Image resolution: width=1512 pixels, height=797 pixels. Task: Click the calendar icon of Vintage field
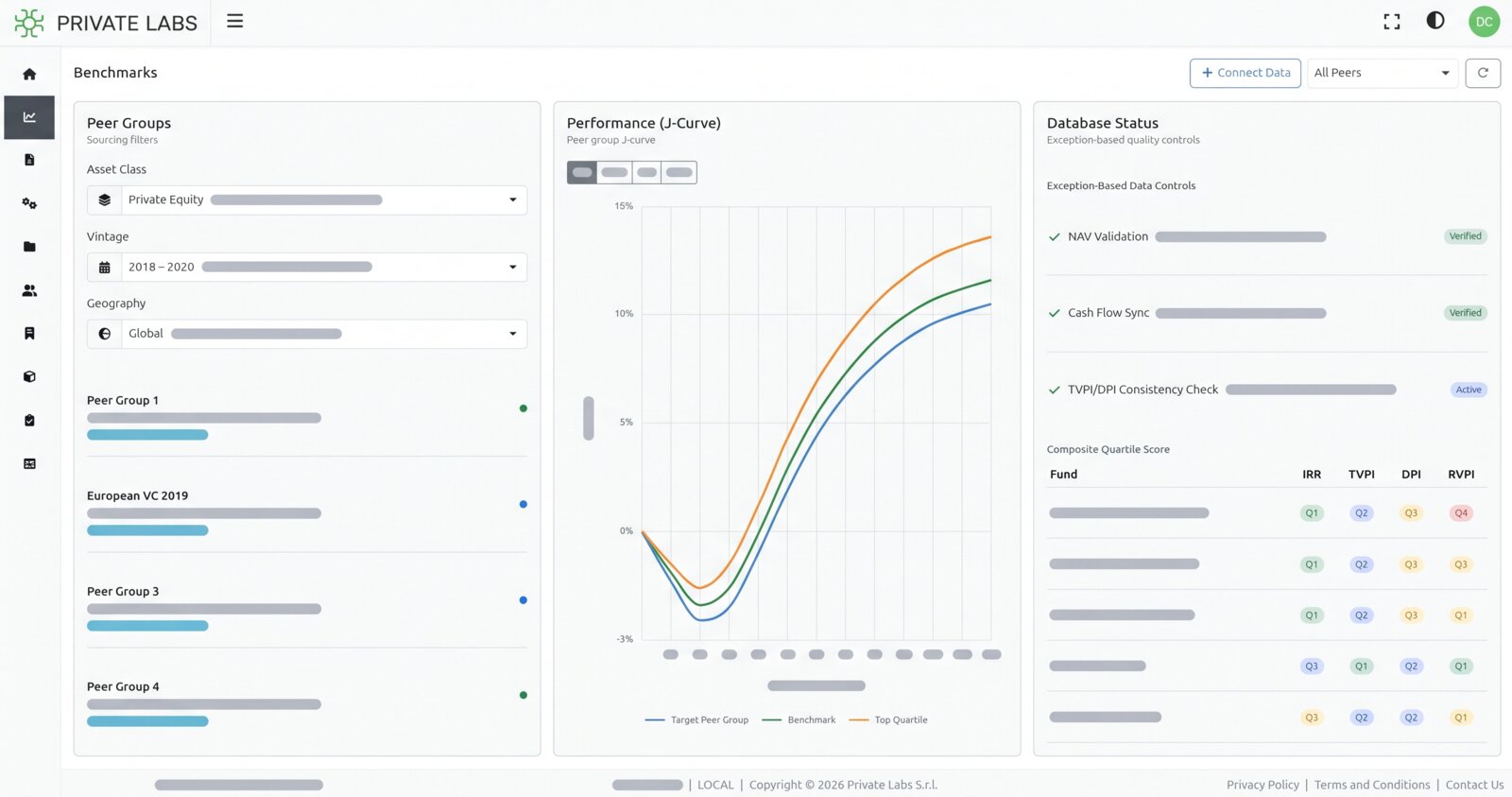[x=105, y=268]
